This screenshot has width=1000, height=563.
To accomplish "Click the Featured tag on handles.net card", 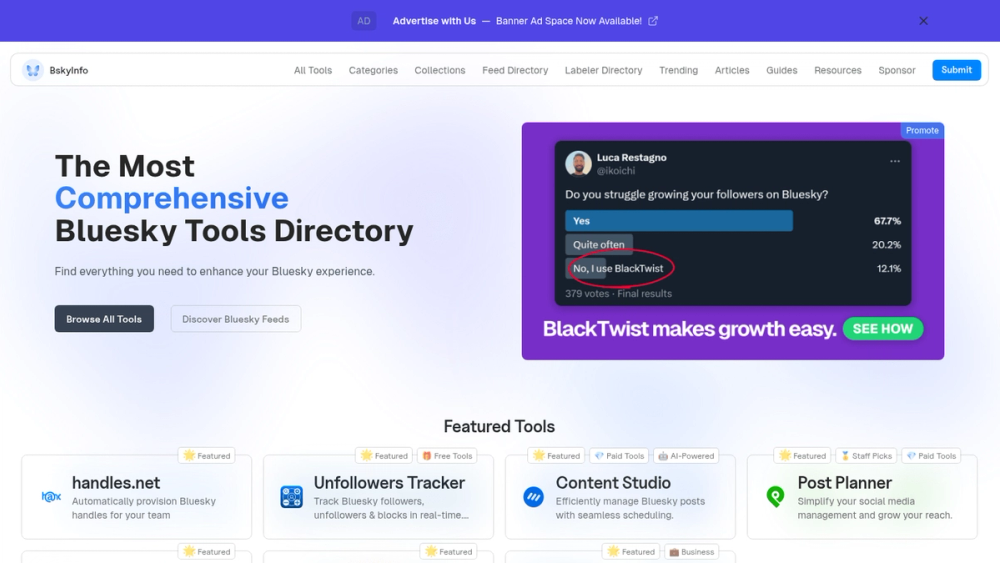I will [207, 456].
